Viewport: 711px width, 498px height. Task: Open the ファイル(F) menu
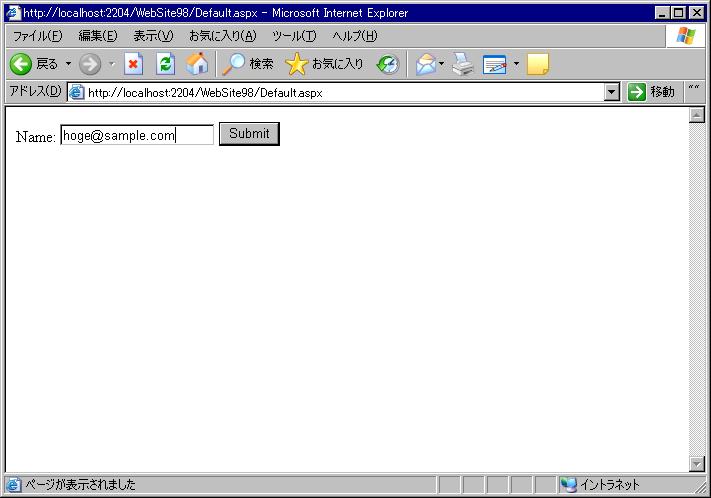(x=37, y=36)
